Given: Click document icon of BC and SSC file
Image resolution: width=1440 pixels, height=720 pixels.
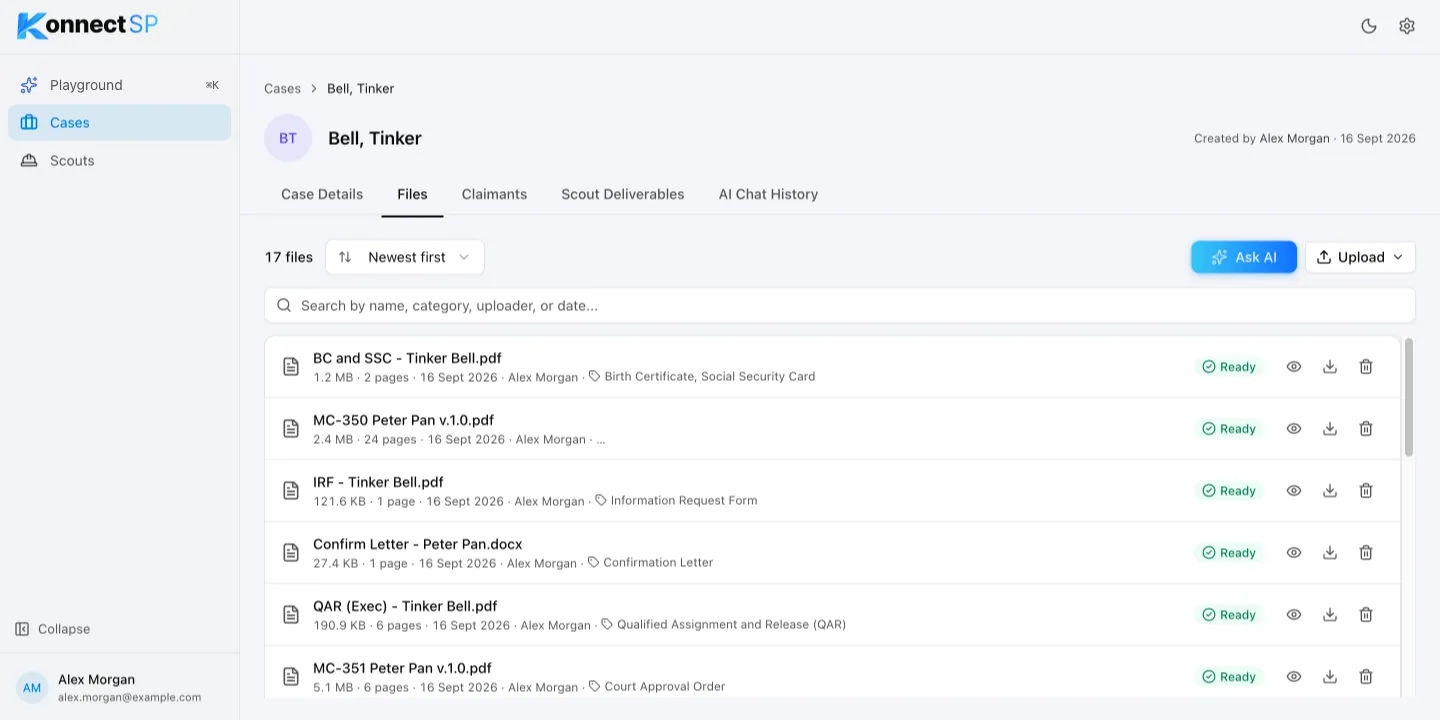Looking at the screenshot, I should (291, 367).
